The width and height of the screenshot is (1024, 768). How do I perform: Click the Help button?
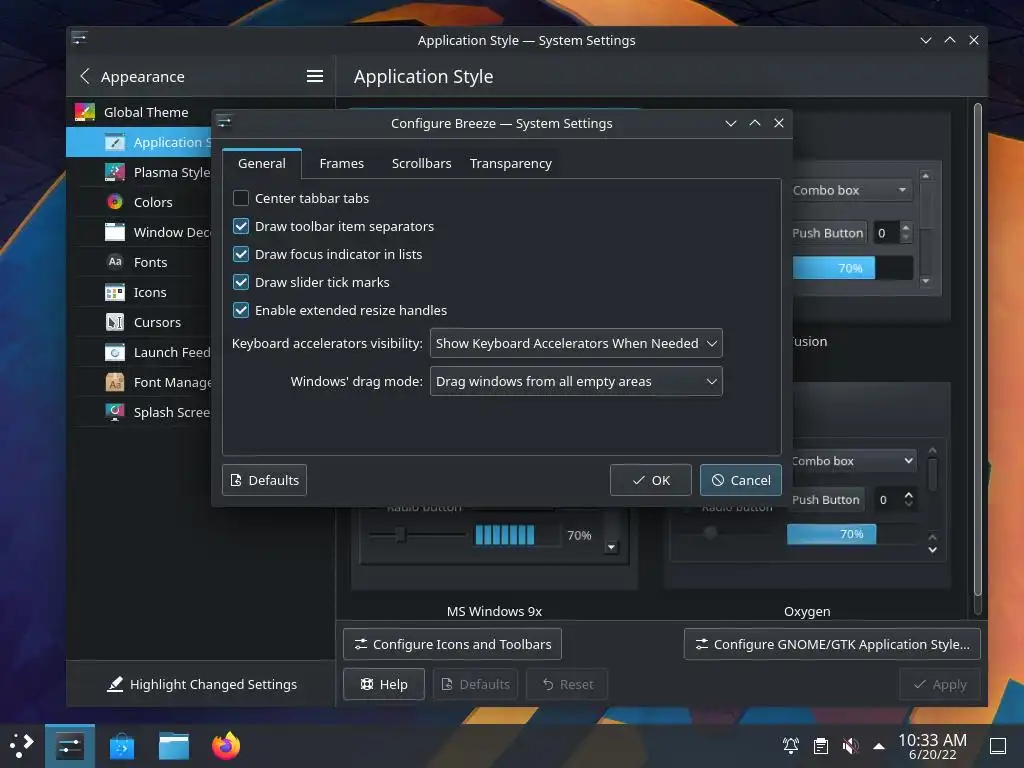[384, 684]
